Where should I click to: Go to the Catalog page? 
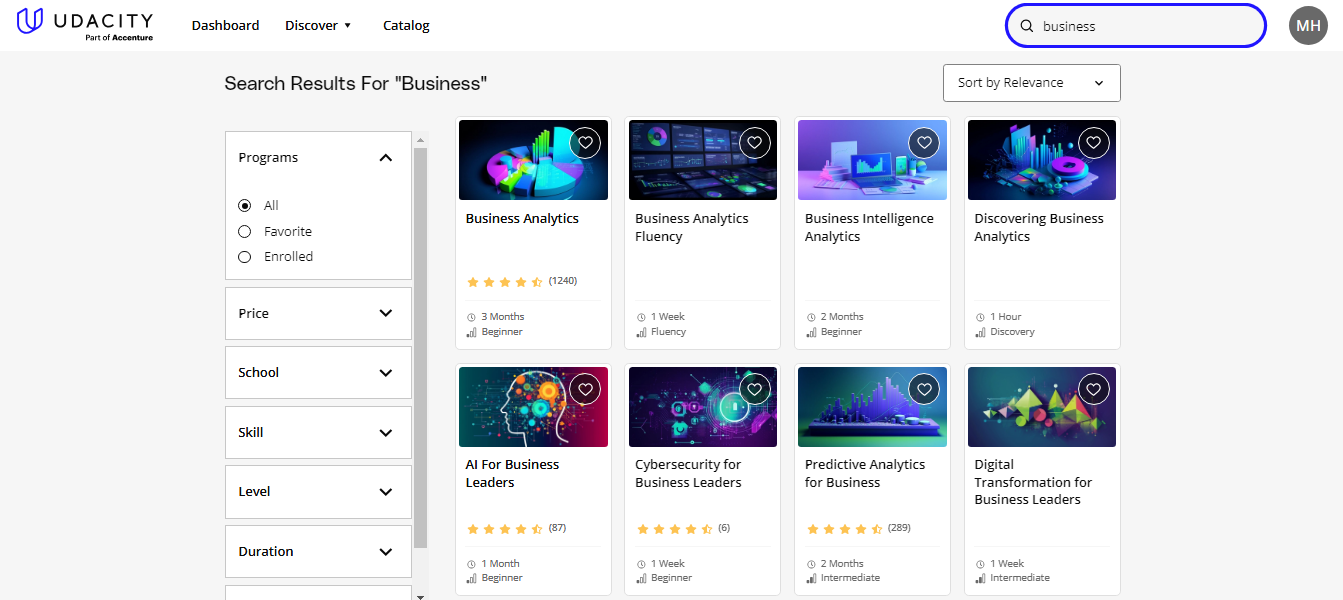pos(406,25)
